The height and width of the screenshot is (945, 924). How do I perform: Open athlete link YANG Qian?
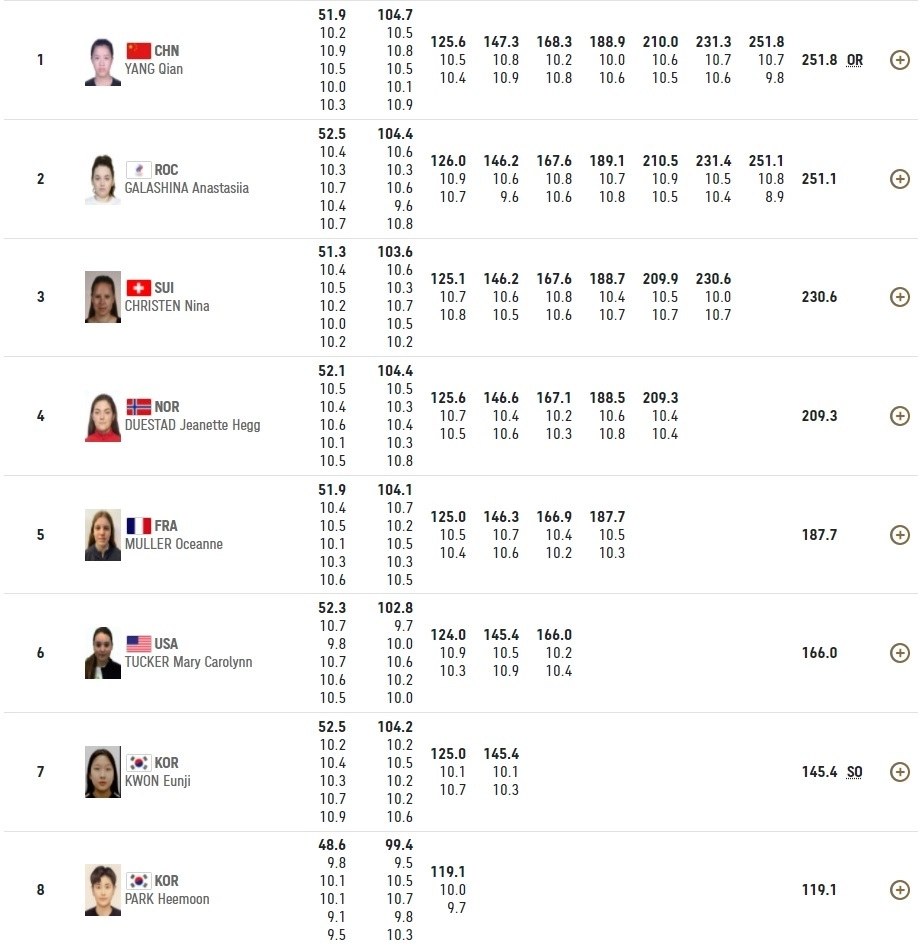(x=154, y=70)
